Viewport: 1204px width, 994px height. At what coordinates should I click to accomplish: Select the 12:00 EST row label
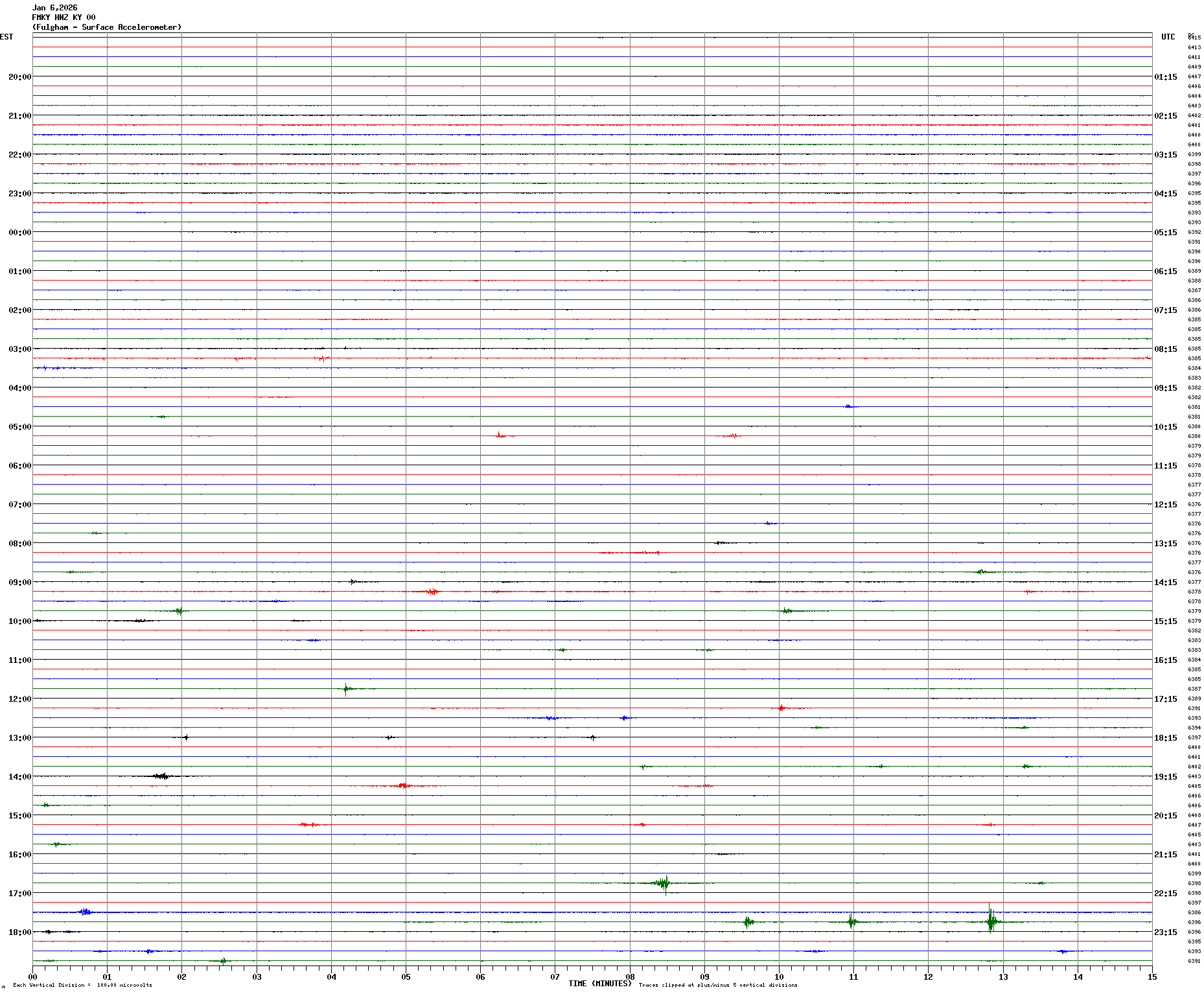(19, 699)
